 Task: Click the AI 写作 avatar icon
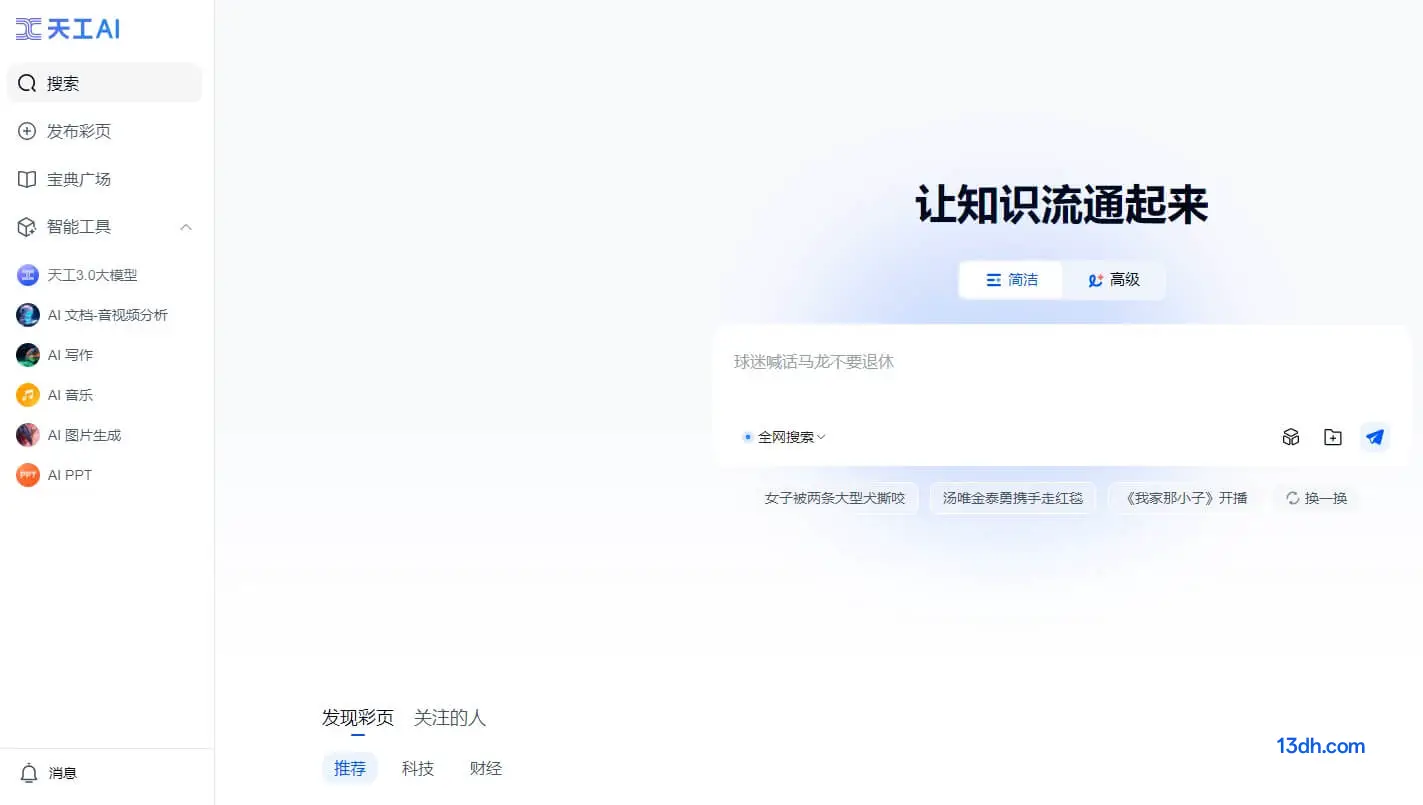(28, 355)
